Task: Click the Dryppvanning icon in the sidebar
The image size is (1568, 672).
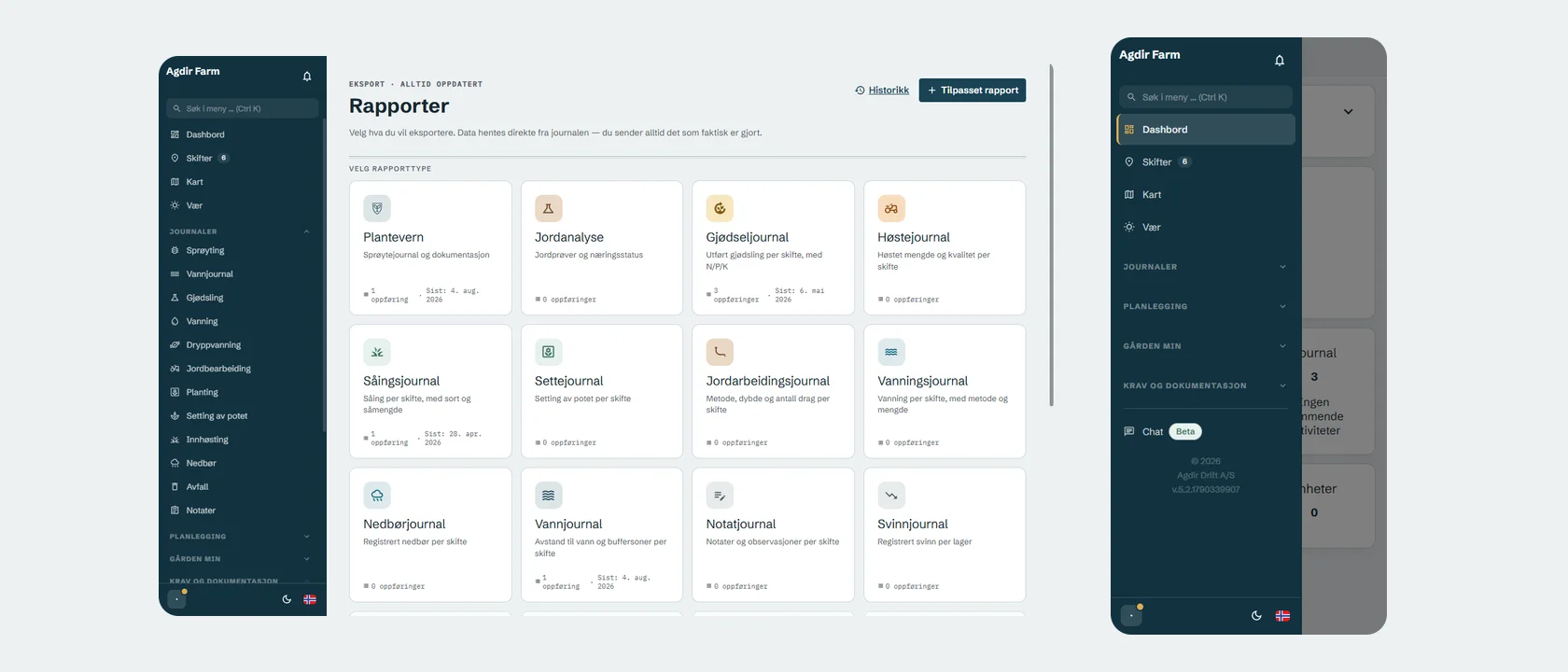Action: [x=175, y=345]
